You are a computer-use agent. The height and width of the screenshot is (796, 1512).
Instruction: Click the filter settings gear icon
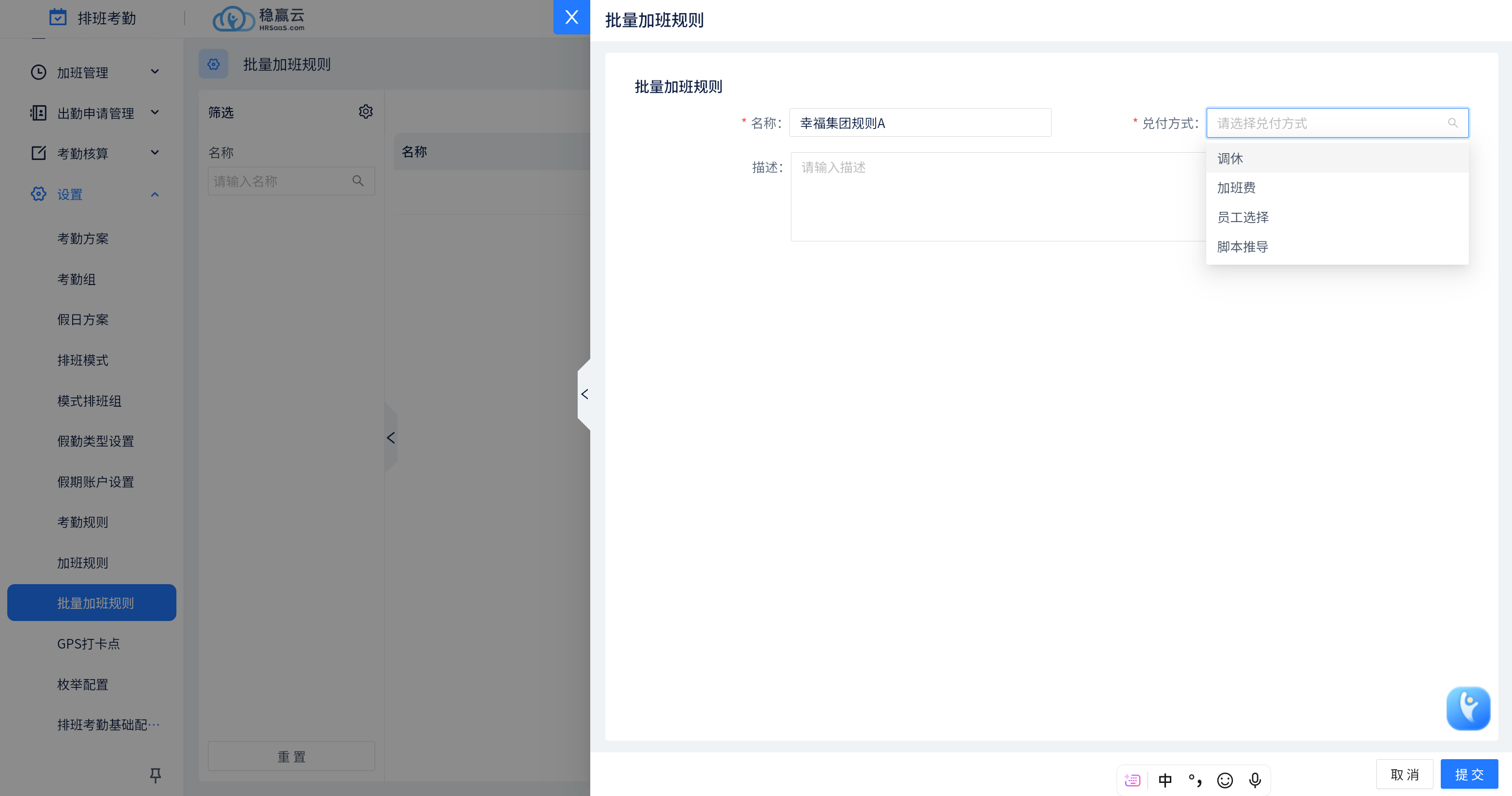click(x=366, y=111)
